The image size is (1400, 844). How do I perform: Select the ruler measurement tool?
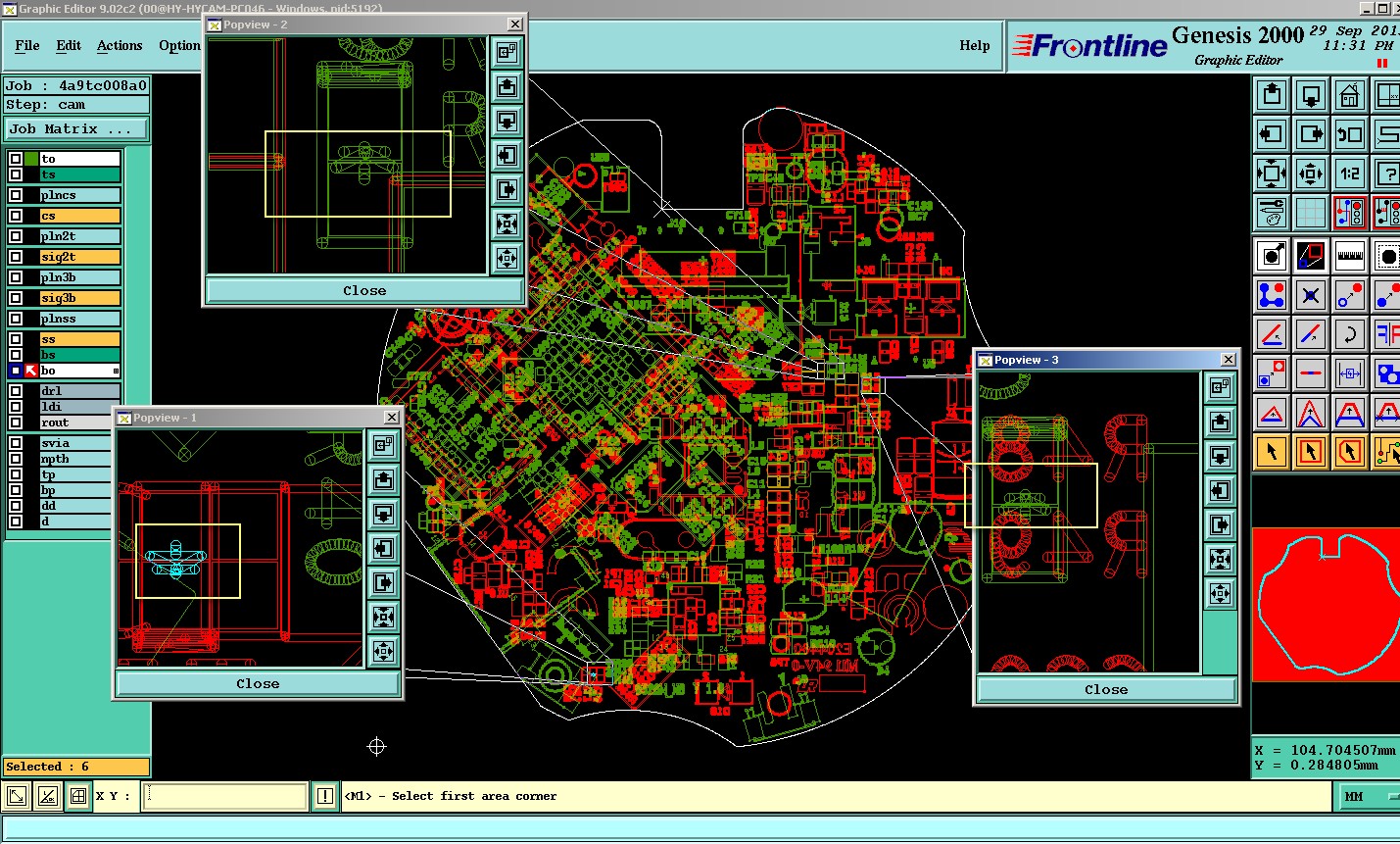1350,256
